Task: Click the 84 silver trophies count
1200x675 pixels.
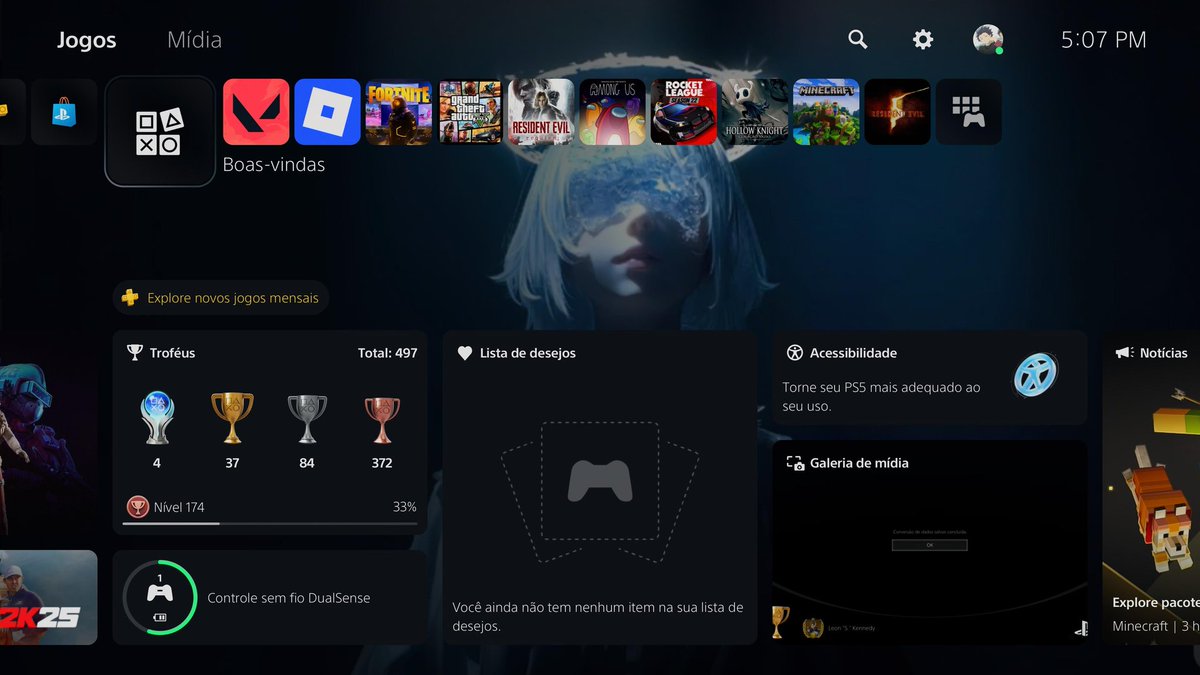Action: [307, 463]
